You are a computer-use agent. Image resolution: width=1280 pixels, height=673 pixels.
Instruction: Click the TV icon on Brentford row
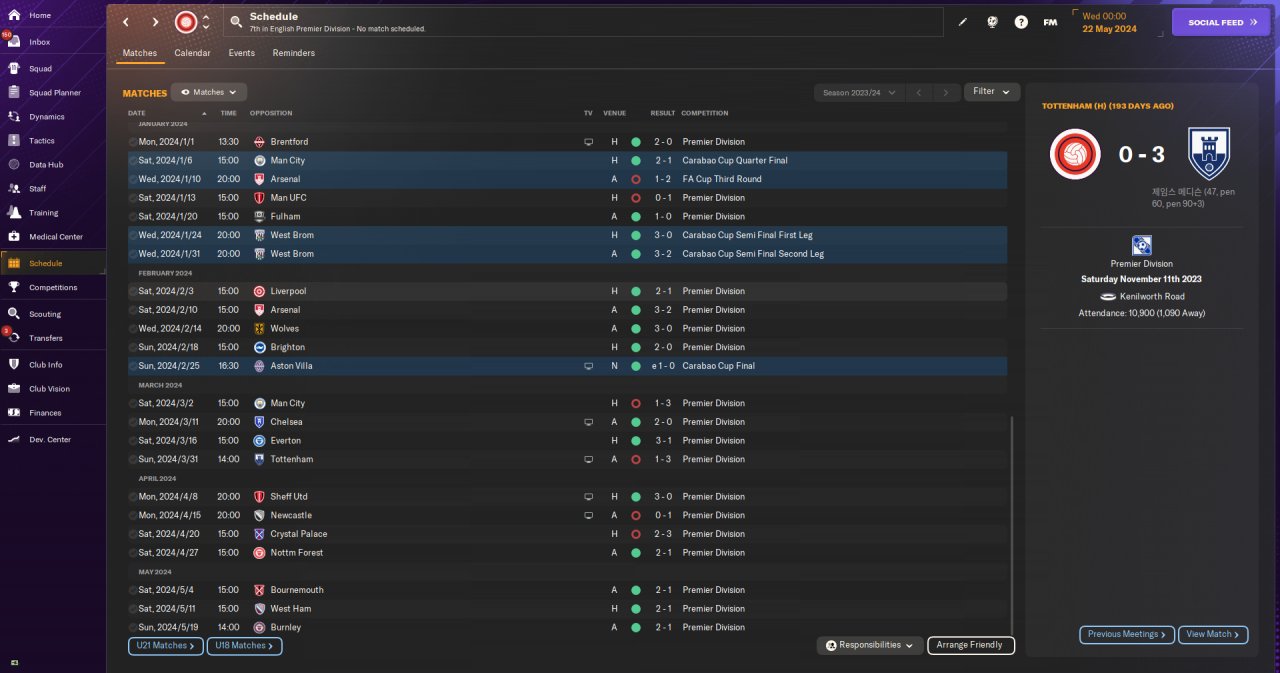point(588,142)
